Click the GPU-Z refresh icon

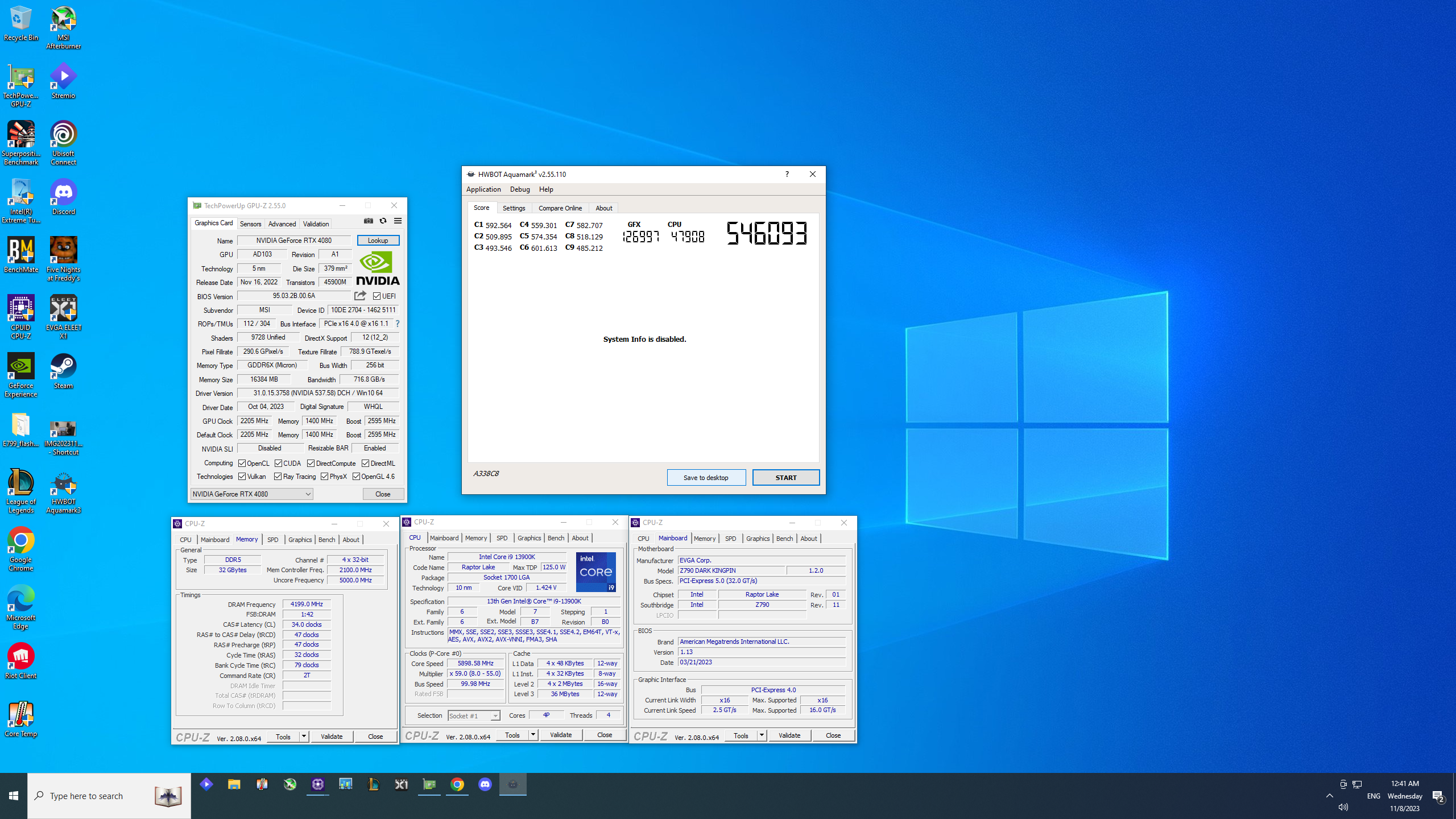pyautogui.click(x=383, y=221)
